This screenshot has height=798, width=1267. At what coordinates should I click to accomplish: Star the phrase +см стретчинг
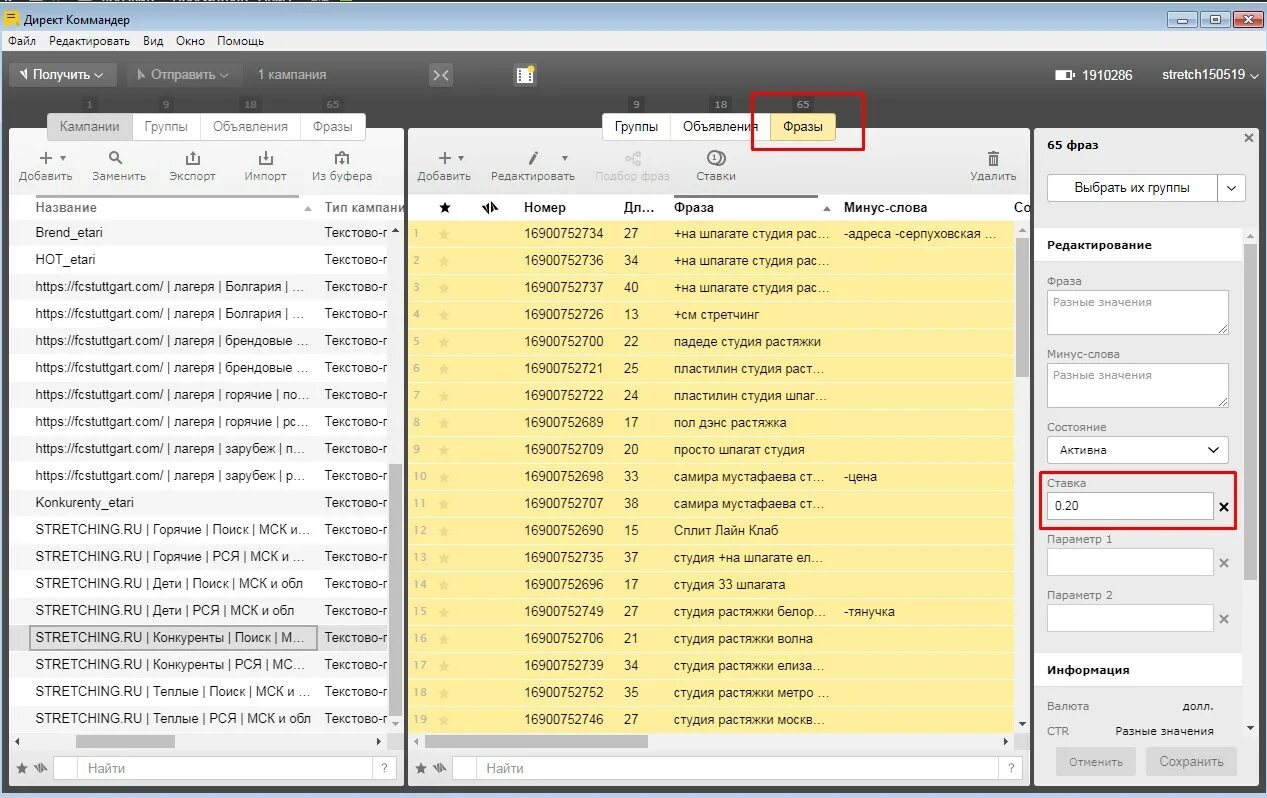click(x=445, y=315)
